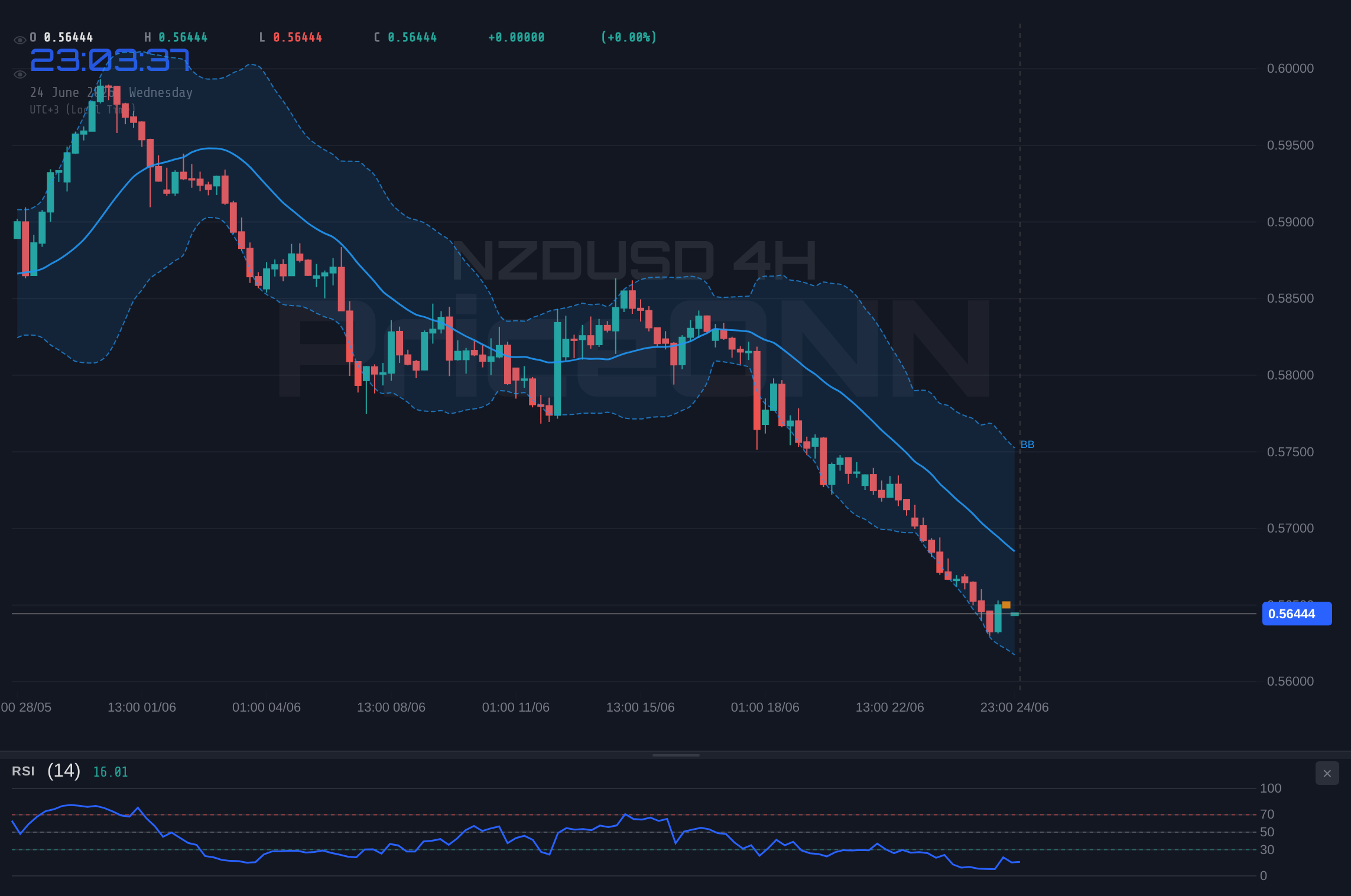Click the 0.57500 price axis label

(1290, 452)
